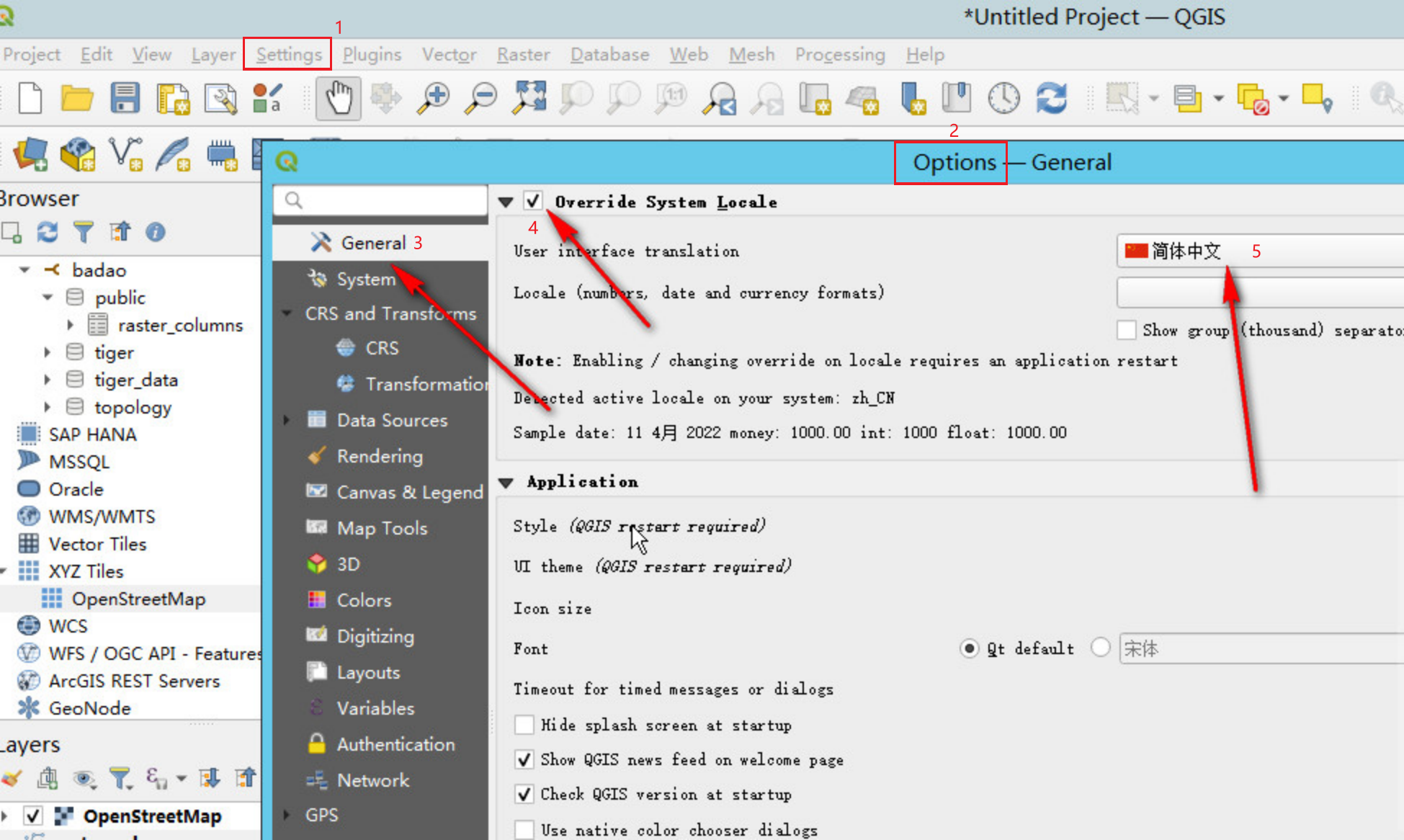
Task: Click the Zoom Last icon
Action: coord(720,99)
